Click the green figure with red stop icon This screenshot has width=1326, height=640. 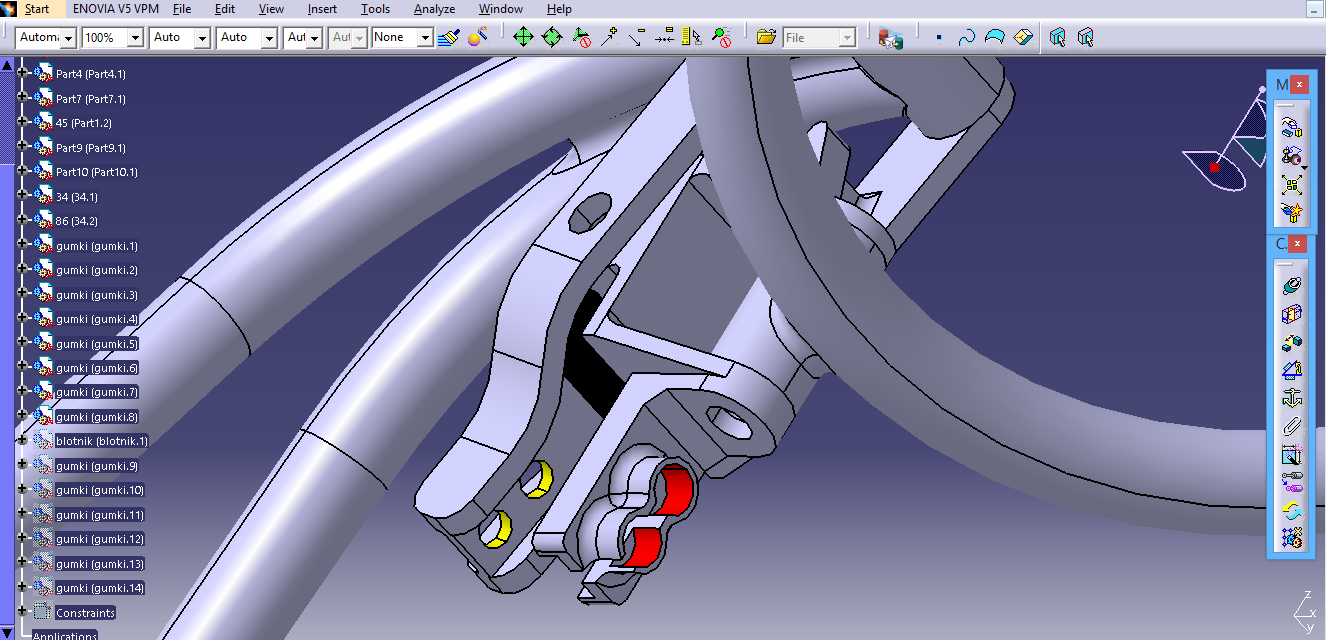721,37
